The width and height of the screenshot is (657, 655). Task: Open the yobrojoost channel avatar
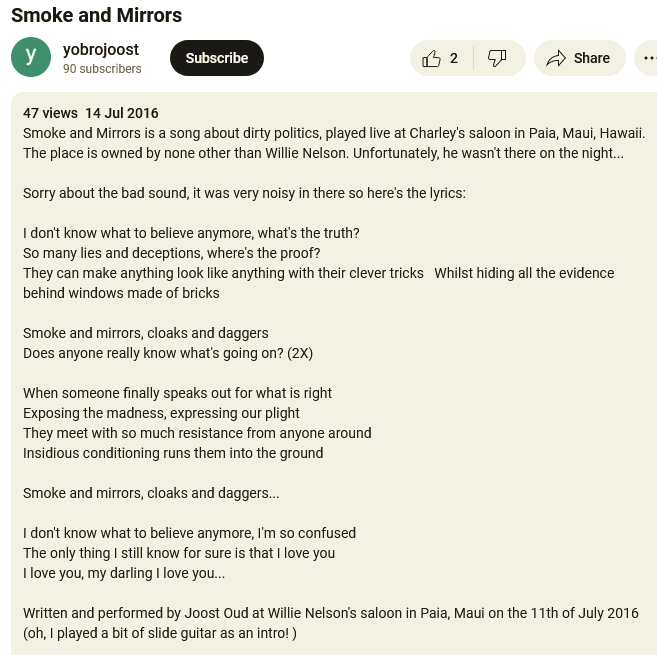pos(31,58)
